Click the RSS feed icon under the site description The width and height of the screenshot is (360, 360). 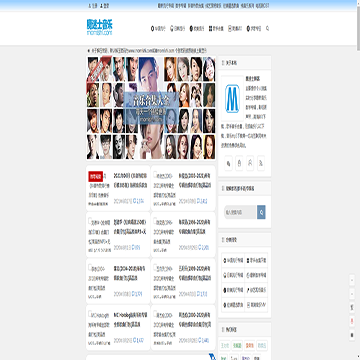pos(261,163)
